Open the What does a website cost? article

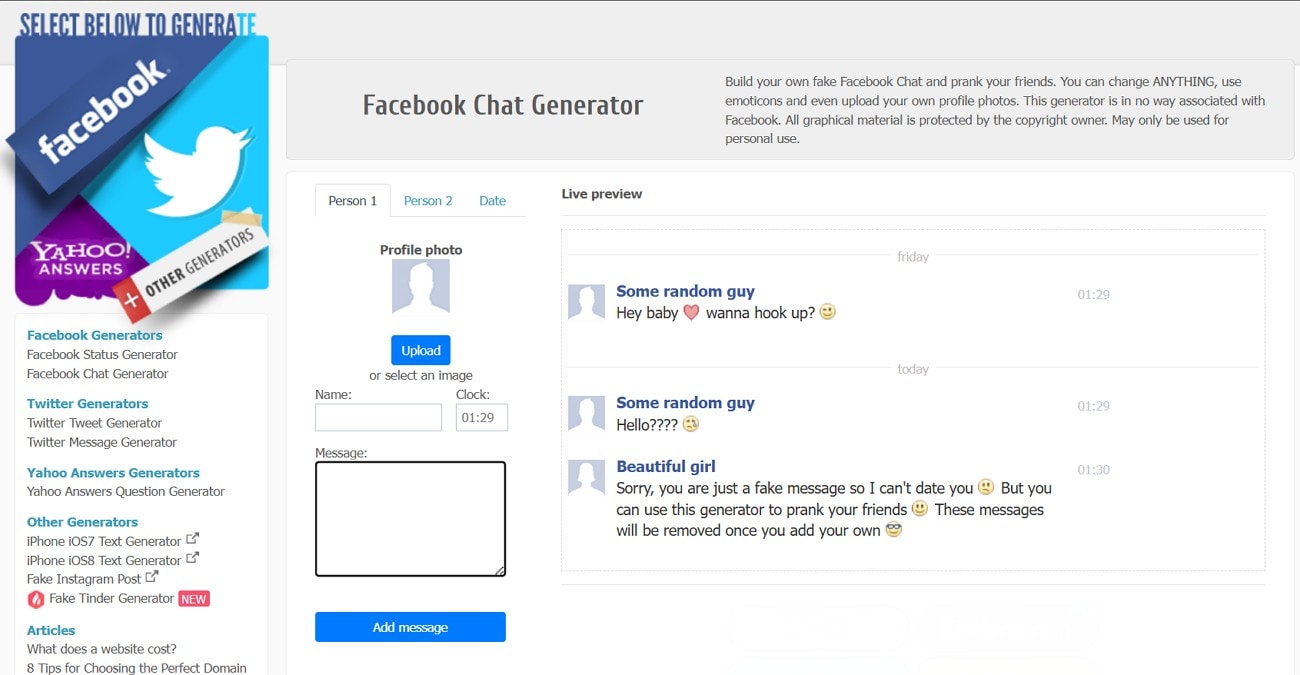102,649
